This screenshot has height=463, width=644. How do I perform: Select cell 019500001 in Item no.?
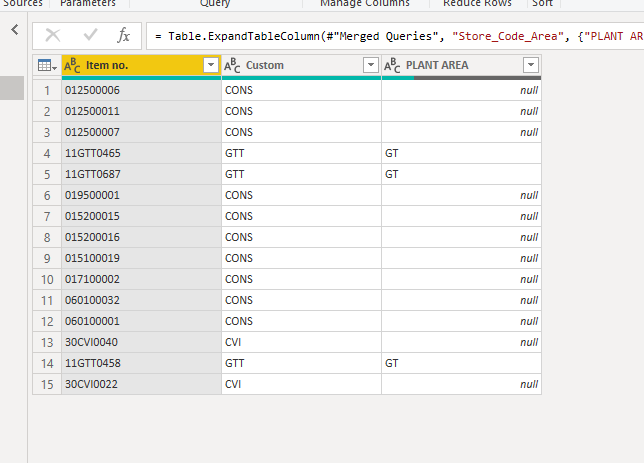(x=141, y=195)
